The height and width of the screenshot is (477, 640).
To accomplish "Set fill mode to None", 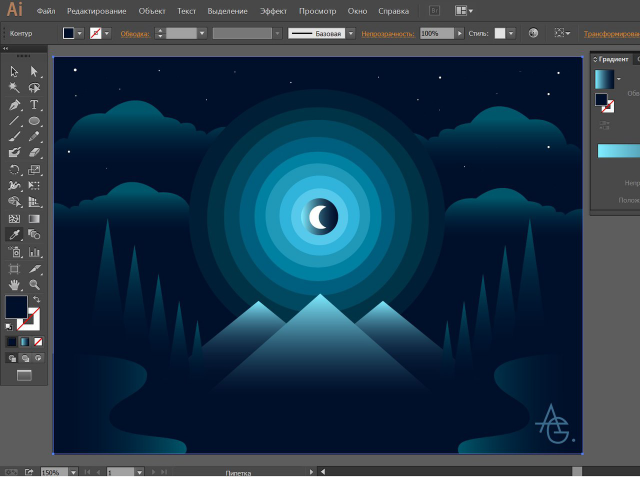I will tap(38, 342).
